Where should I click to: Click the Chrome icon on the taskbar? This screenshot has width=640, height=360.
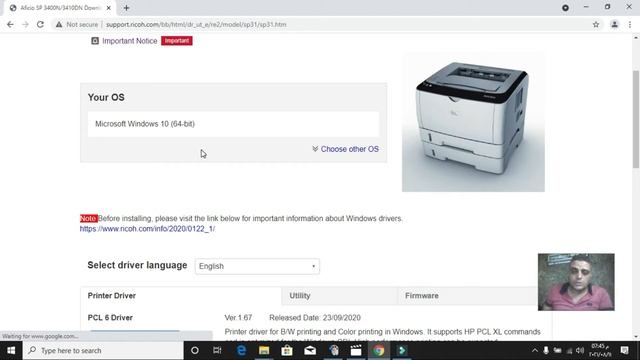378,351
